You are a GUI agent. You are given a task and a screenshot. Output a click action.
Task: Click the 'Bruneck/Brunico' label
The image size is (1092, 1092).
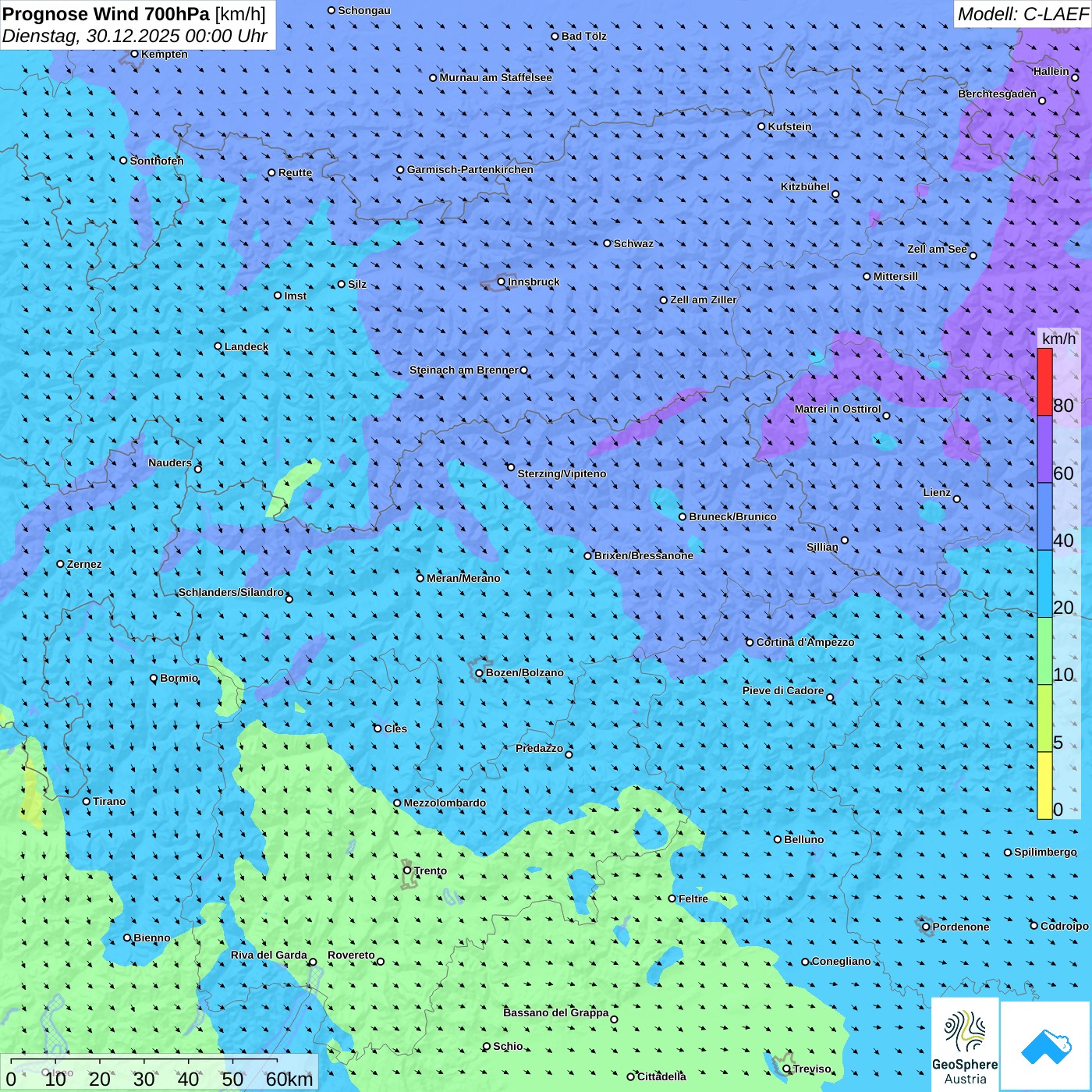[732, 516]
